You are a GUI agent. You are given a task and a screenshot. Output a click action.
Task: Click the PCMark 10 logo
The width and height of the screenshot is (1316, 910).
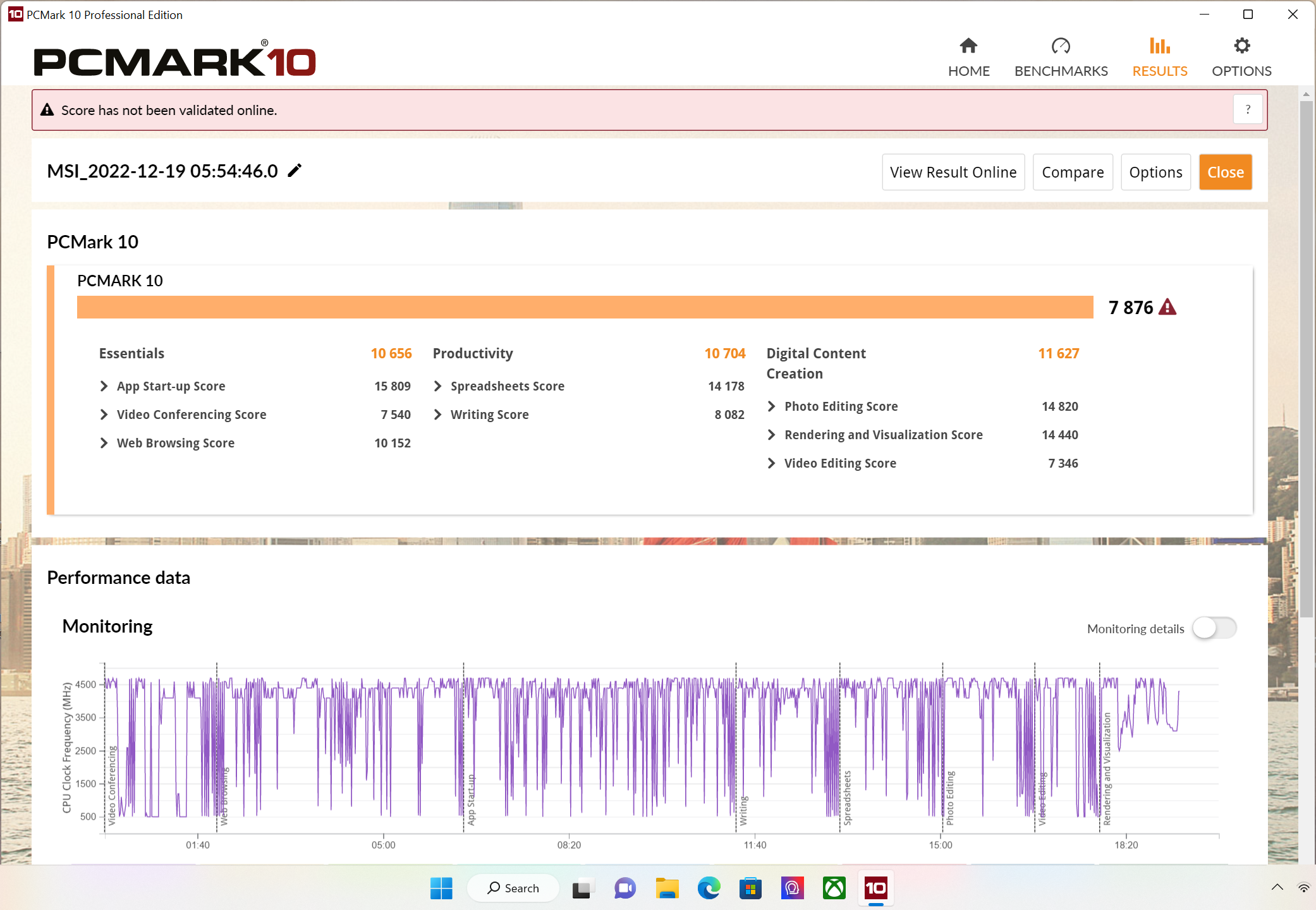174,58
